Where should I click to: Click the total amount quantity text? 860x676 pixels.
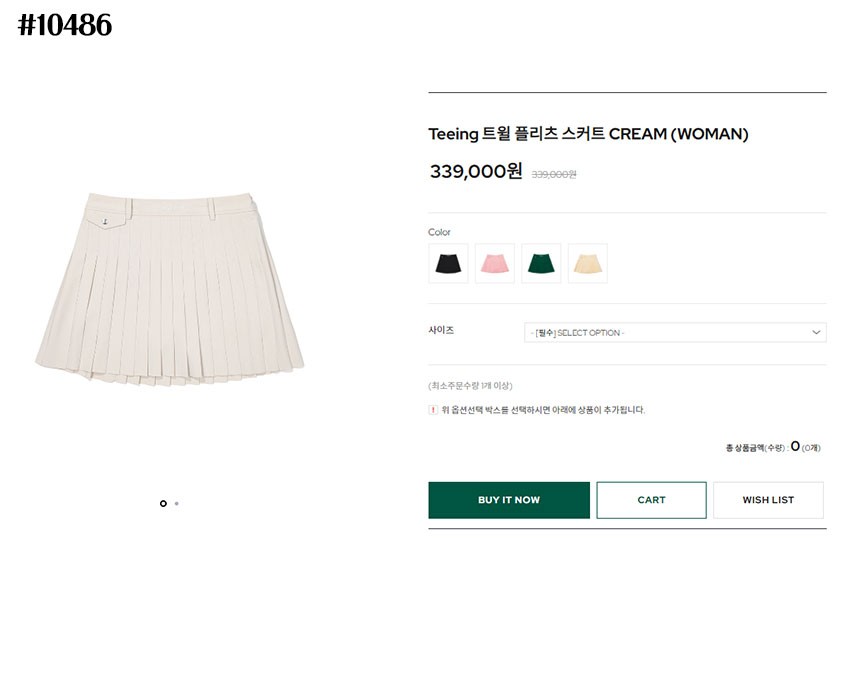click(773, 447)
